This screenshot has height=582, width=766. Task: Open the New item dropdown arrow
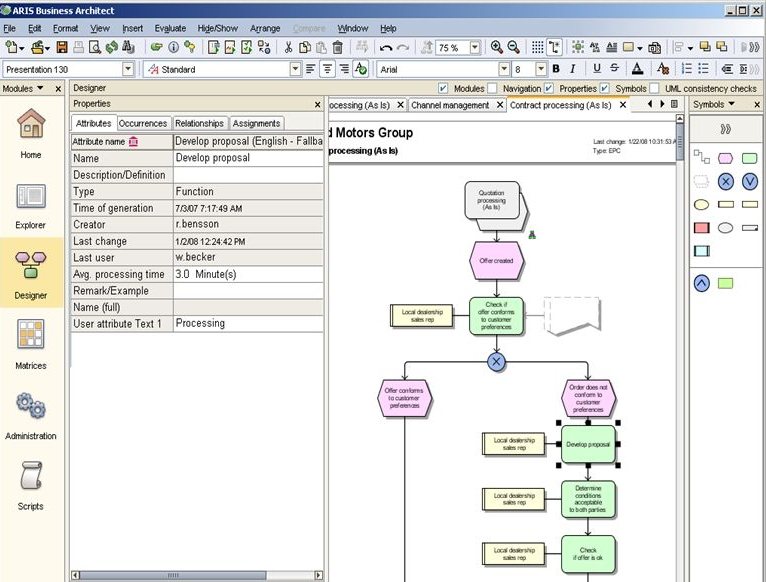[x=21, y=48]
